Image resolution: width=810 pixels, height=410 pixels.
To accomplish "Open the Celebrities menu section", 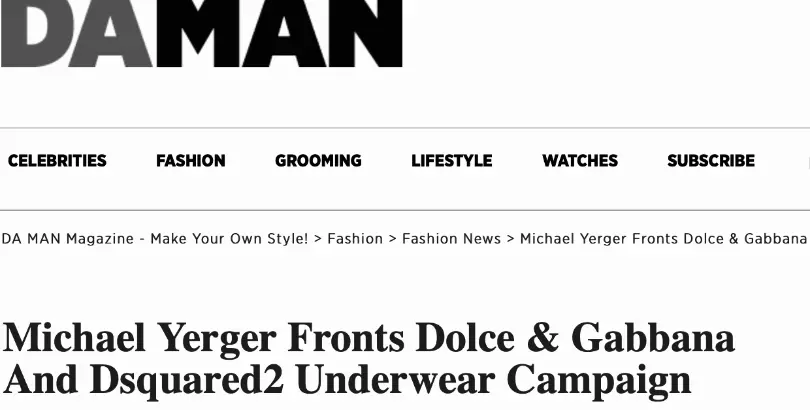I will 57,161.
